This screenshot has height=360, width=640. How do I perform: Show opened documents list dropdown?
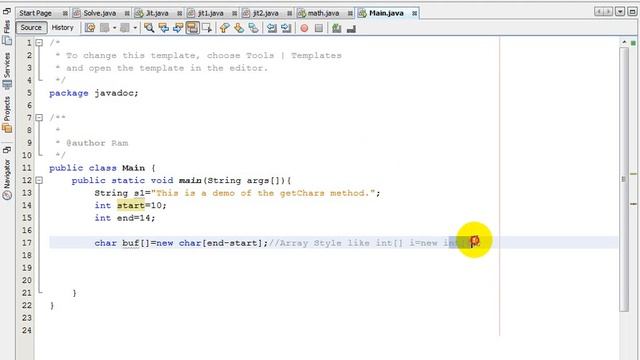pos(620,11)
